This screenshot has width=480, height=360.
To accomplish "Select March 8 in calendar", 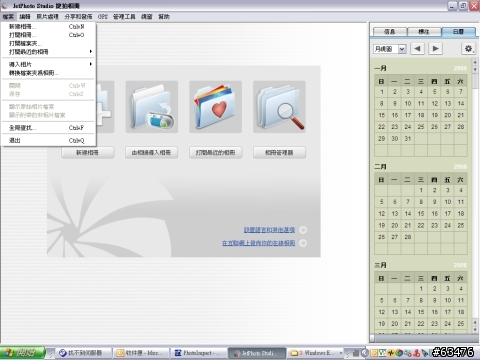I will 421,300.
